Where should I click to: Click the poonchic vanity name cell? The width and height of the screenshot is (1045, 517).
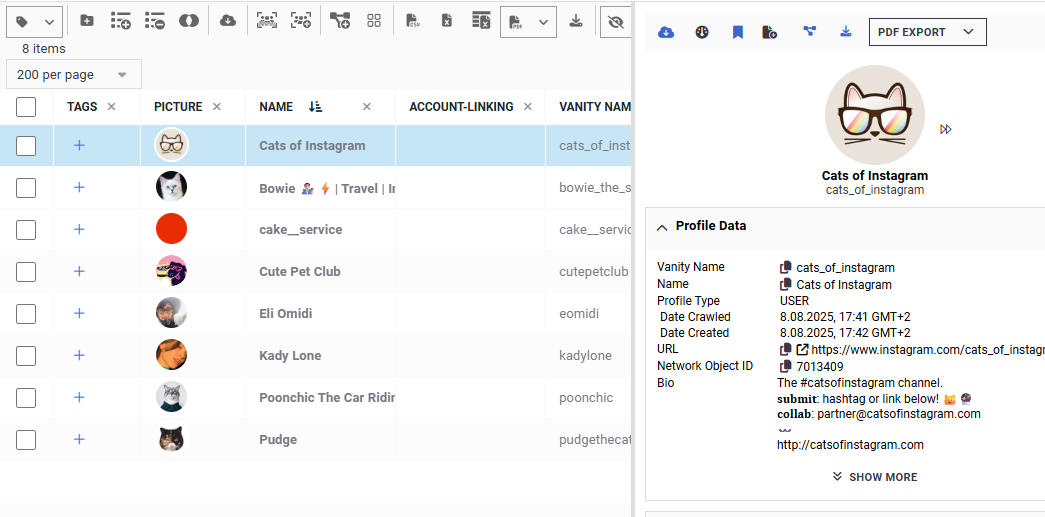point(586,398)
